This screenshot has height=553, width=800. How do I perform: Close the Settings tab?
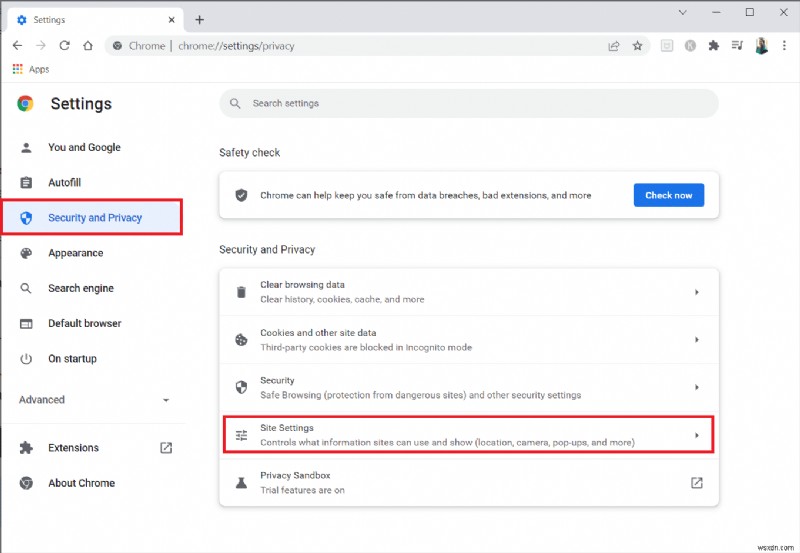[x=171, y=20]
